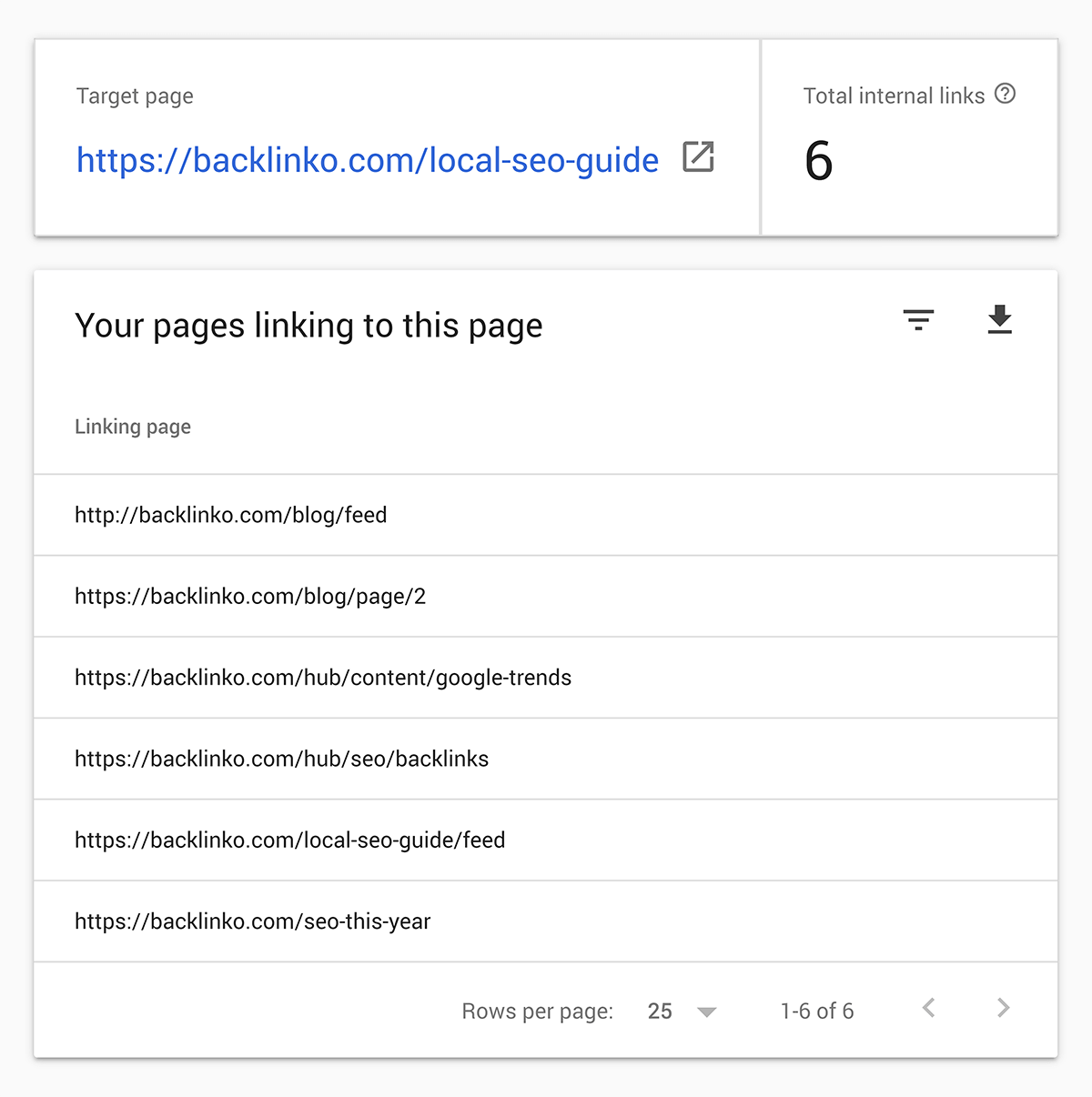The height and width of the screenshot is (1097, 1092).
Task: Select the local-seo-guide/feed row
Action: click(x=546, y=840)
